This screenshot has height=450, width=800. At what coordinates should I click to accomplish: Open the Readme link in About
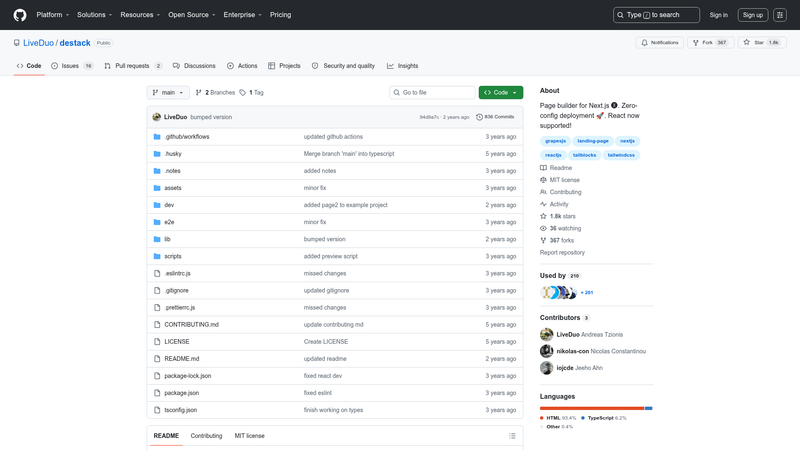click(x=556, y=168)
